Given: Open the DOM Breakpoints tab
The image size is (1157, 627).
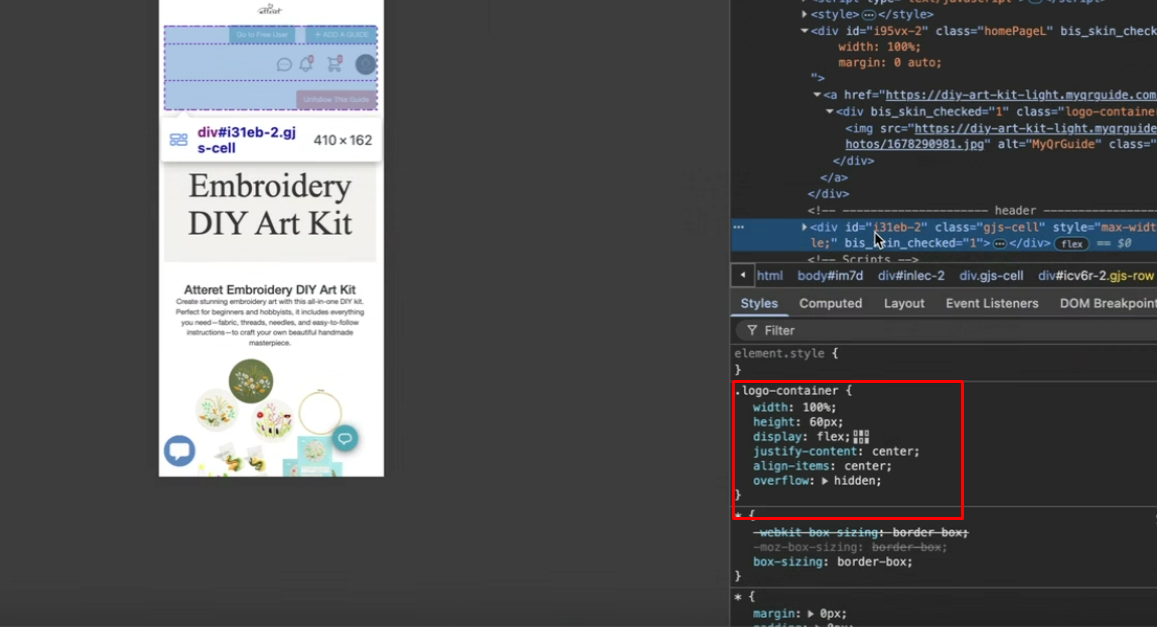Looking at the screenshot, I should click(1108, 303).
